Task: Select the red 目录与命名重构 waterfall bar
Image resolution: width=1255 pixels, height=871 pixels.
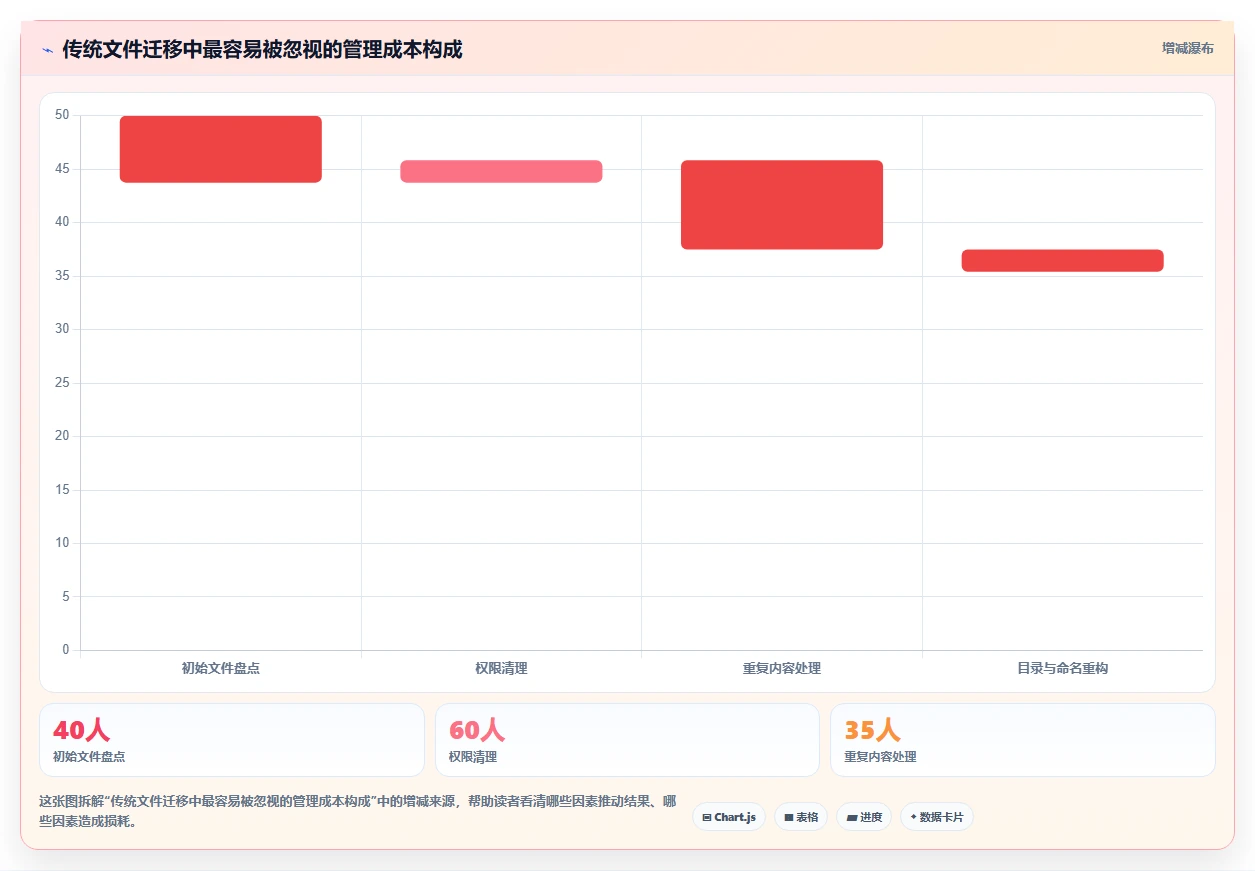Action: (x=1063, y=260)
